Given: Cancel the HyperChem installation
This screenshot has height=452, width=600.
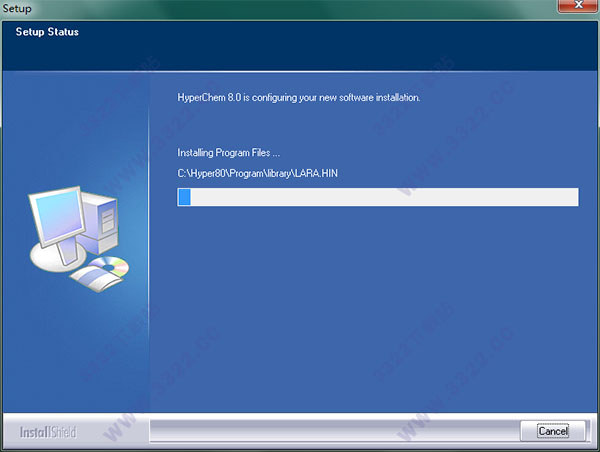Looking at the screenshot, I should 553,431.
